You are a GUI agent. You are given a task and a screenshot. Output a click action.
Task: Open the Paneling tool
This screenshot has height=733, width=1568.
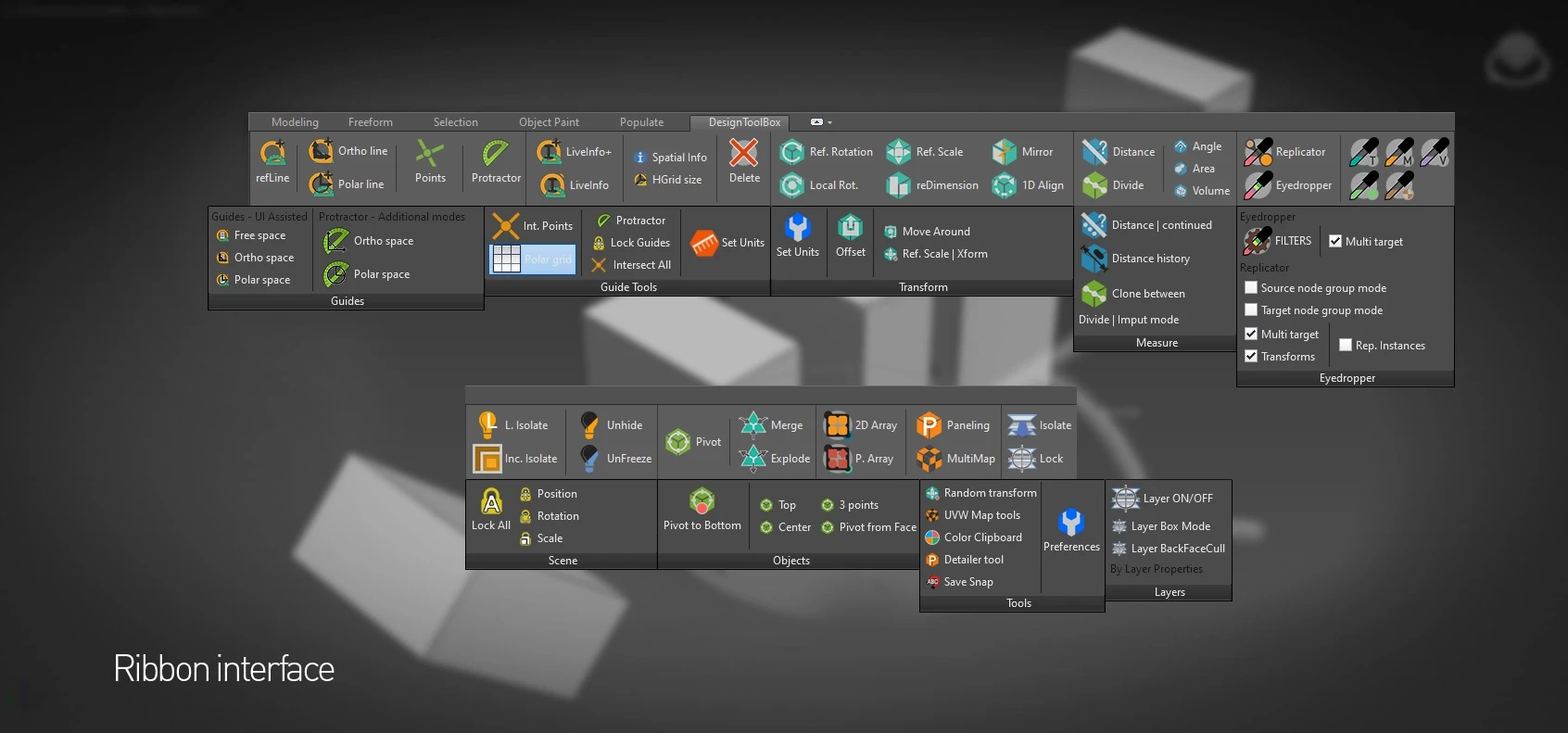tap(929, 425)
